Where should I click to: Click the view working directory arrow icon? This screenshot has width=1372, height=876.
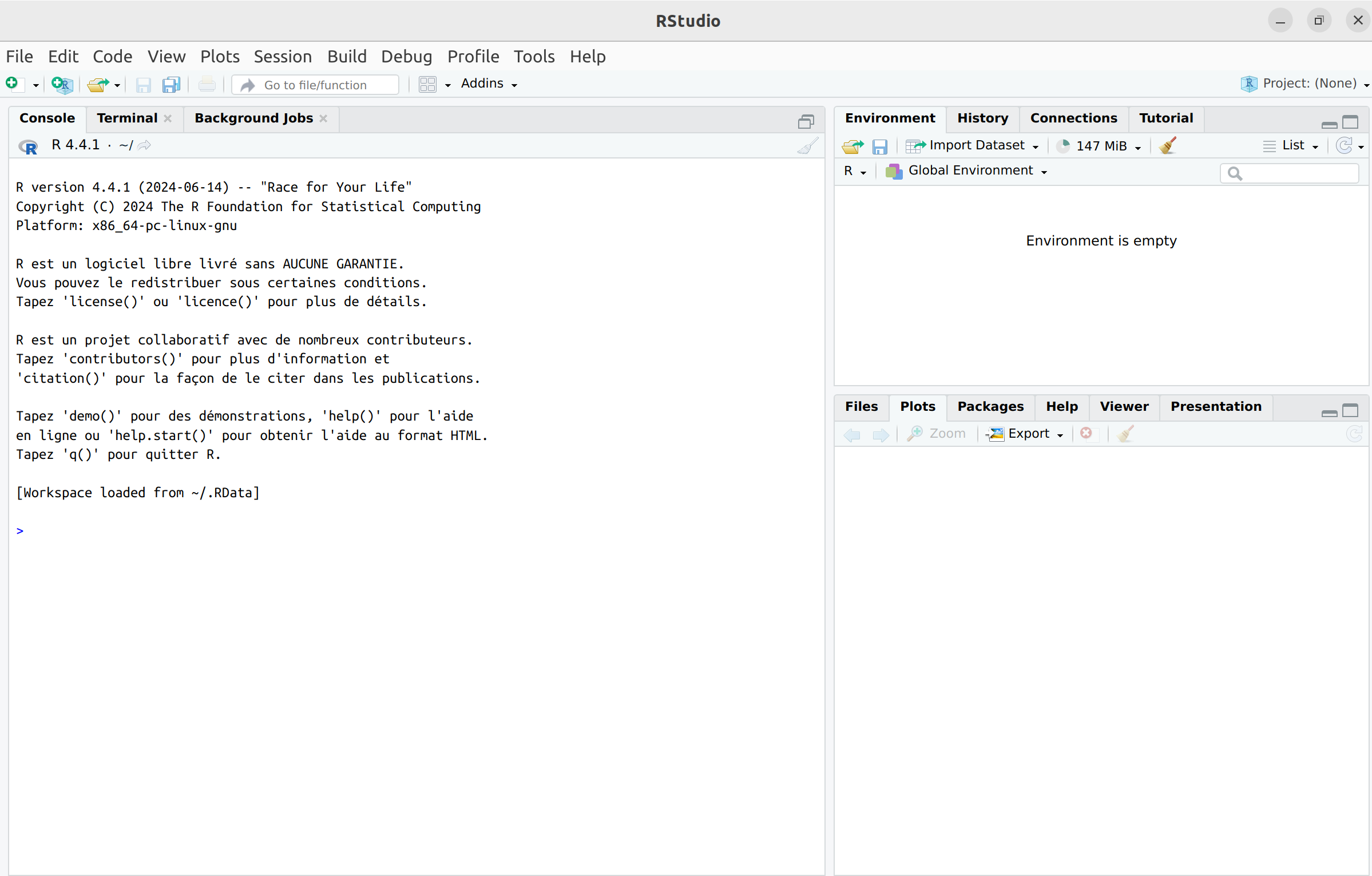pos(144,145)
